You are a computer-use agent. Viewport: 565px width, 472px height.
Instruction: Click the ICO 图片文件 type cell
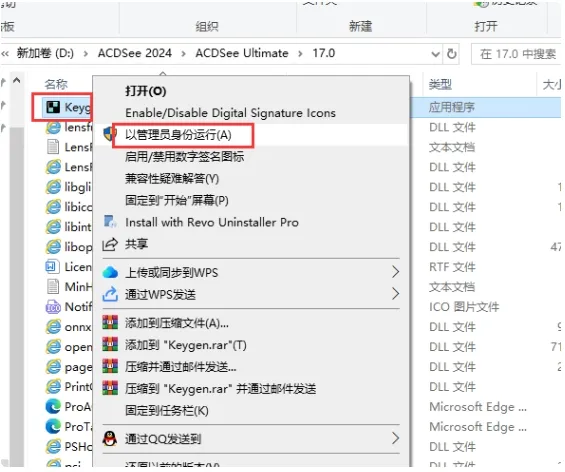tap(464, 307)
